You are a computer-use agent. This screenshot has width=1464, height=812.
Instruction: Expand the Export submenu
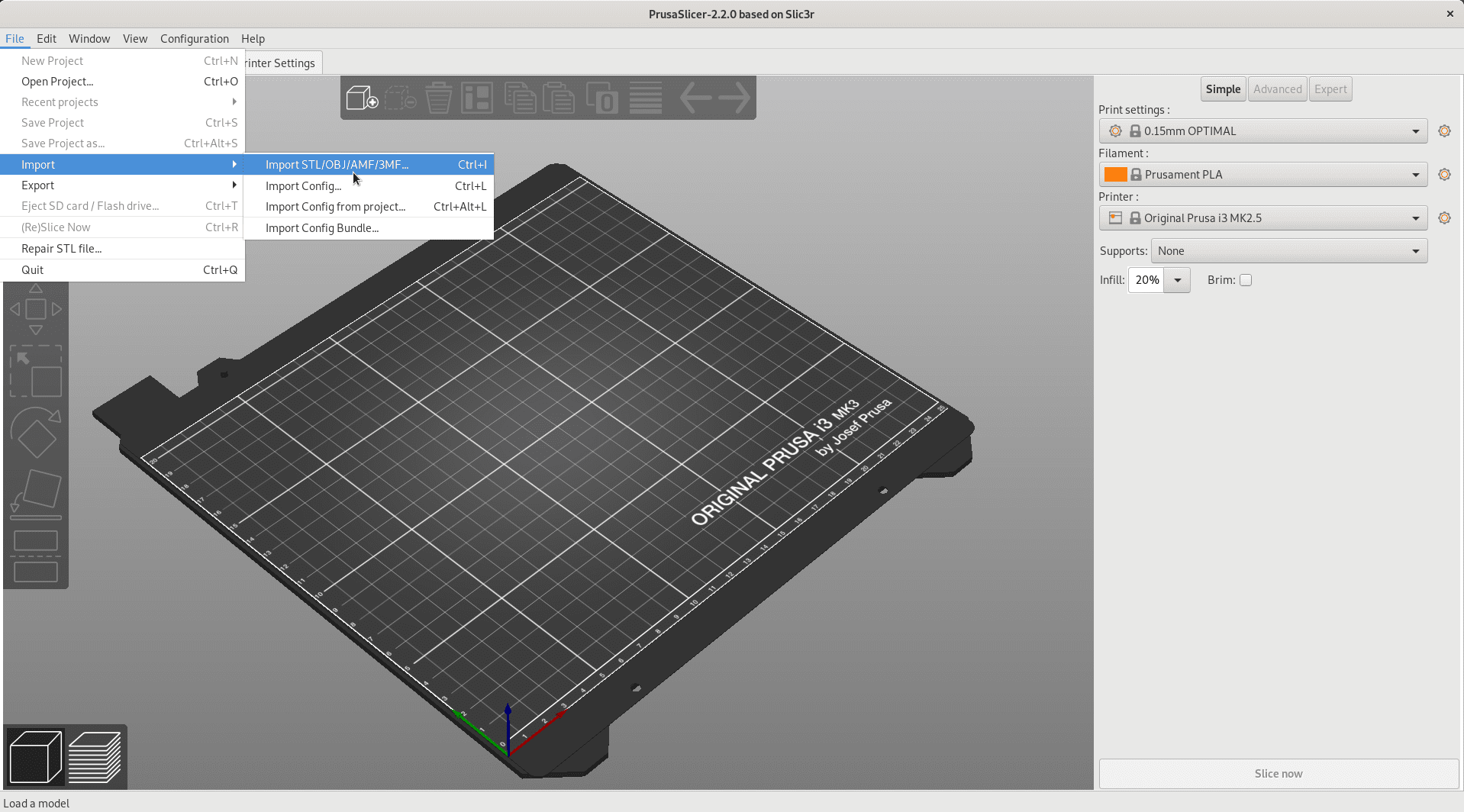pyautogui.click(x=122, y=185)
